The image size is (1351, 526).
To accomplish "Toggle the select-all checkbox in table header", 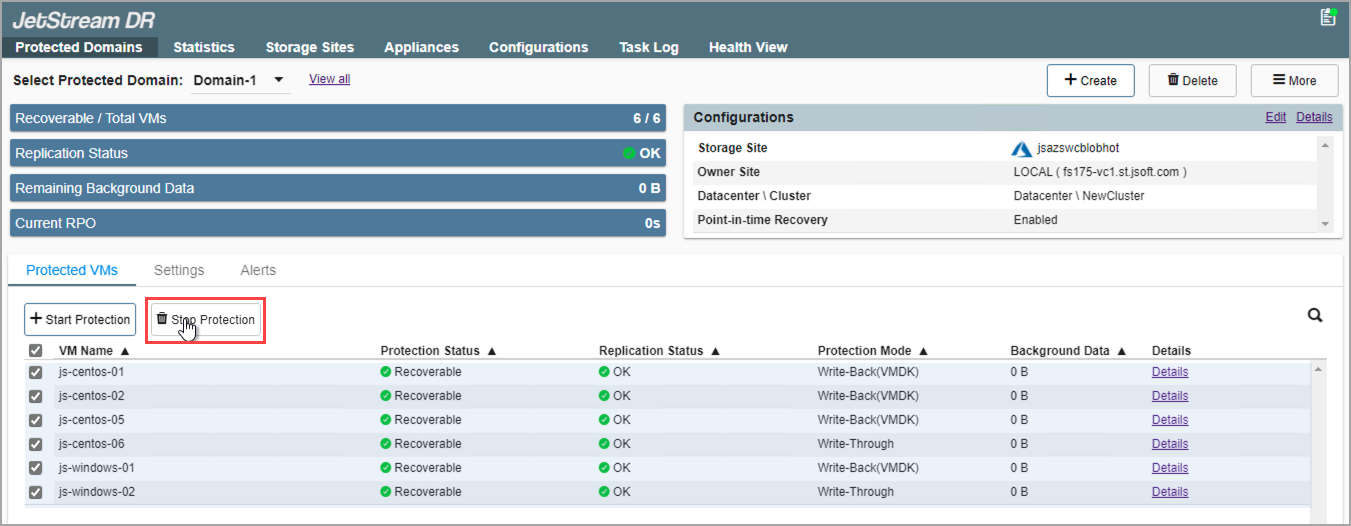I will coord(36,351).
